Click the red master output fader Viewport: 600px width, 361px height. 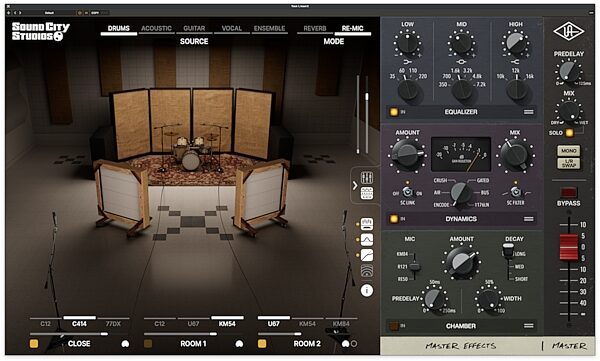click(x=569, y=248)
